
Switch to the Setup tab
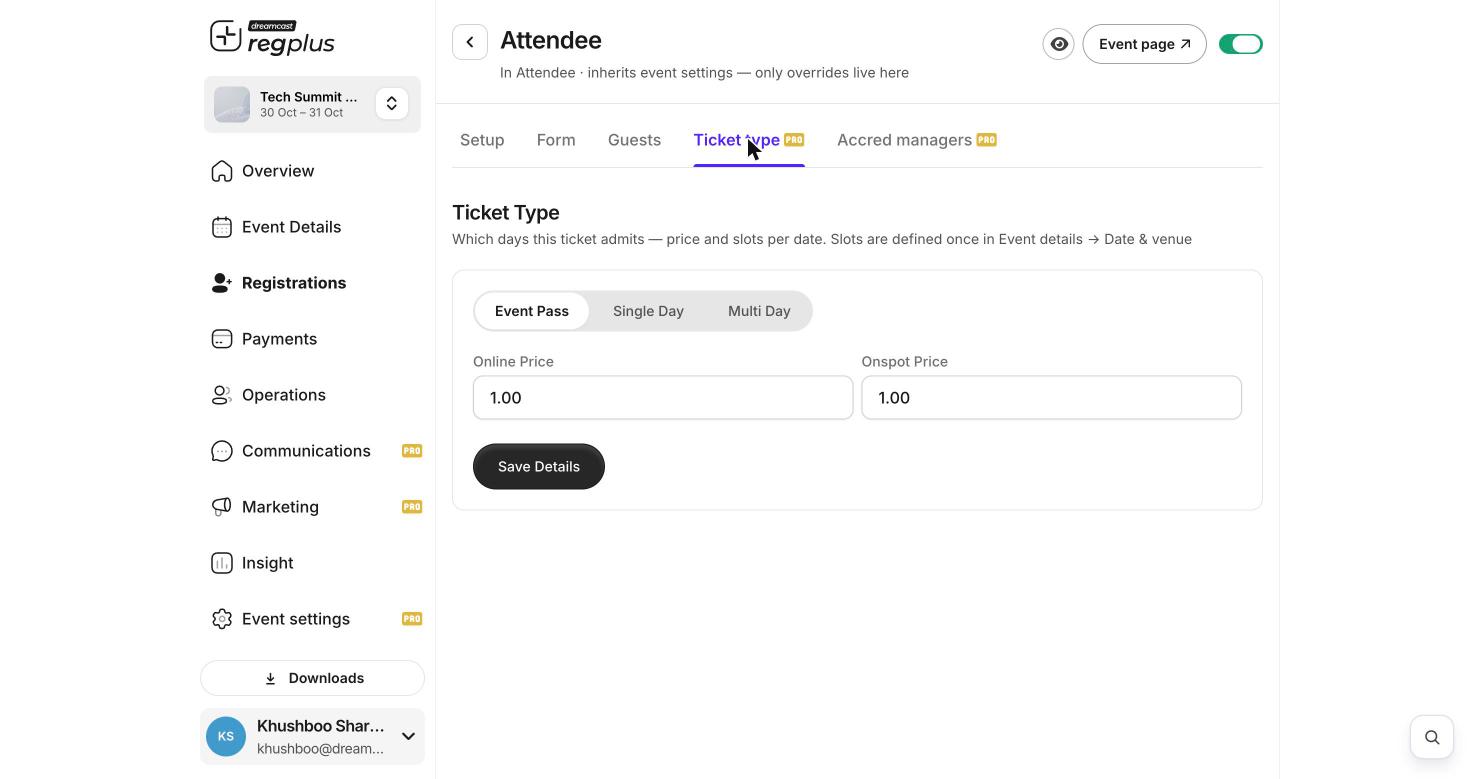point(482,140)
